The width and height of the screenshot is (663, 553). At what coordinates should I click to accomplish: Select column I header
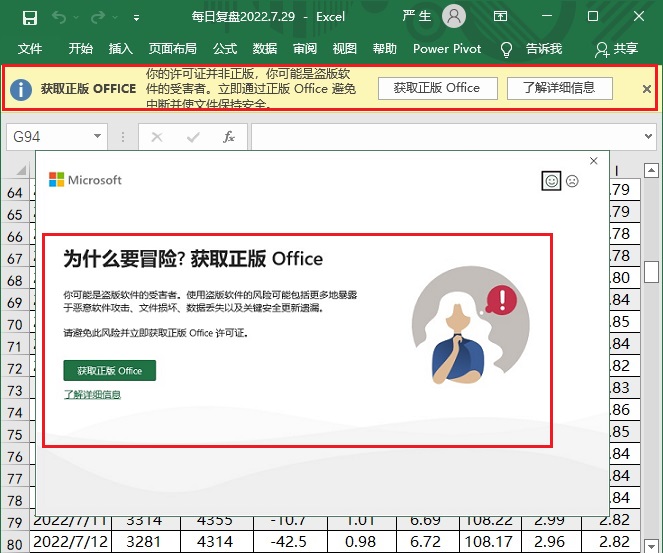coord(617,170)
